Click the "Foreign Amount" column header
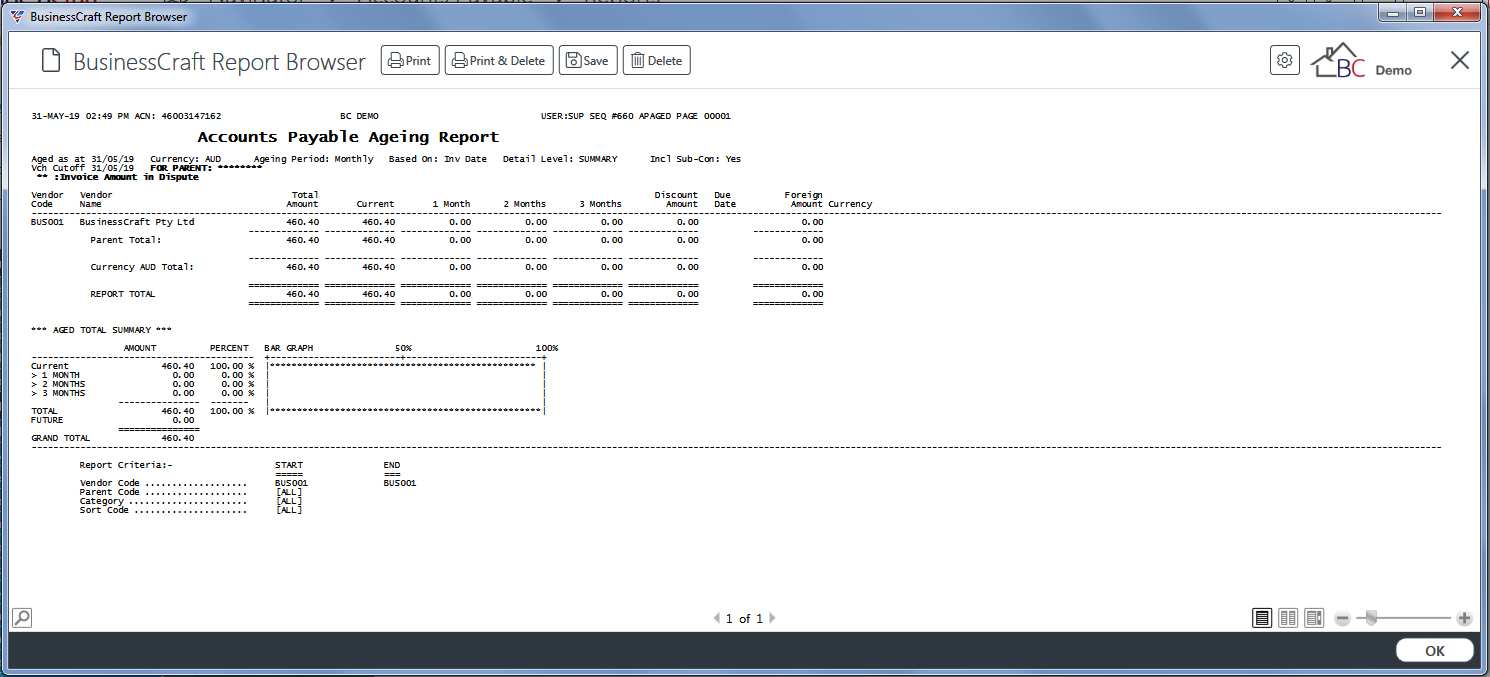This screenshot has height=677, width=1490. (x=804, y=200)
